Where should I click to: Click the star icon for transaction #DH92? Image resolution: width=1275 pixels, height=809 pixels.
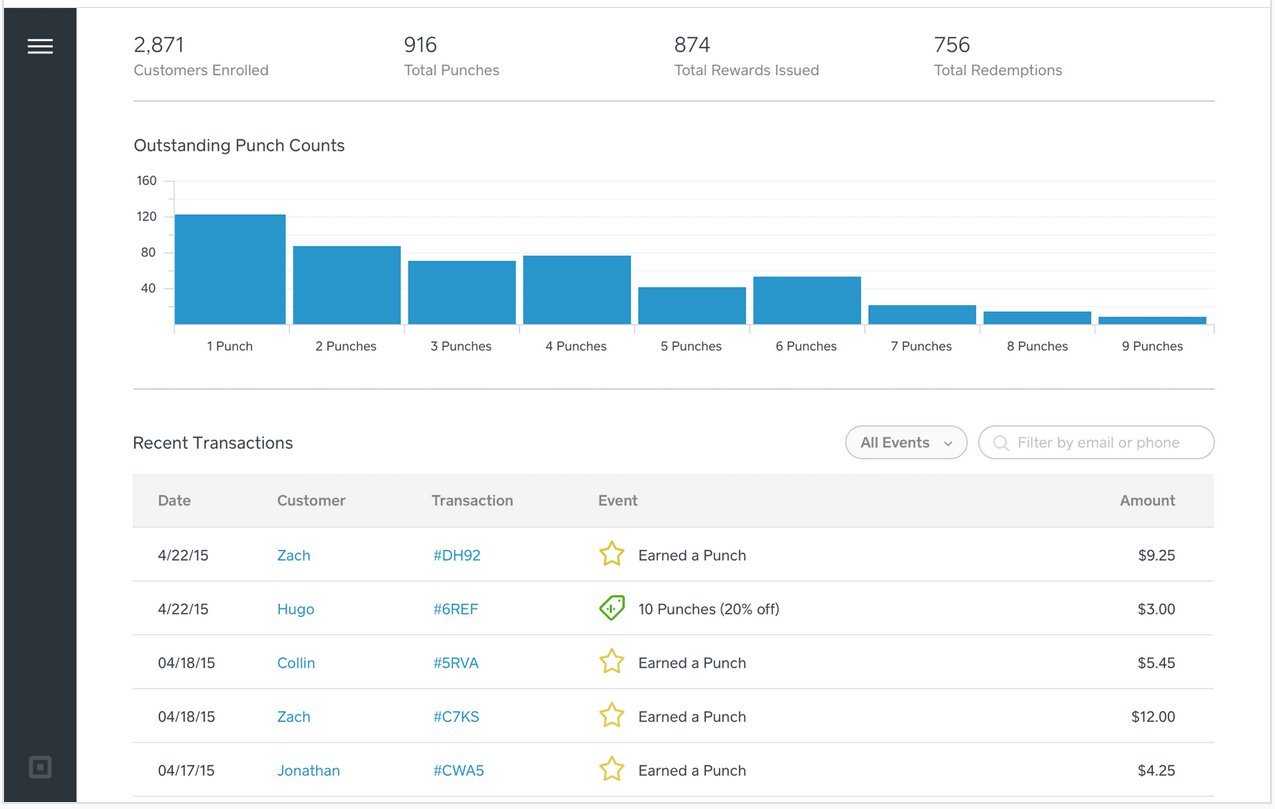coord(611,554)
